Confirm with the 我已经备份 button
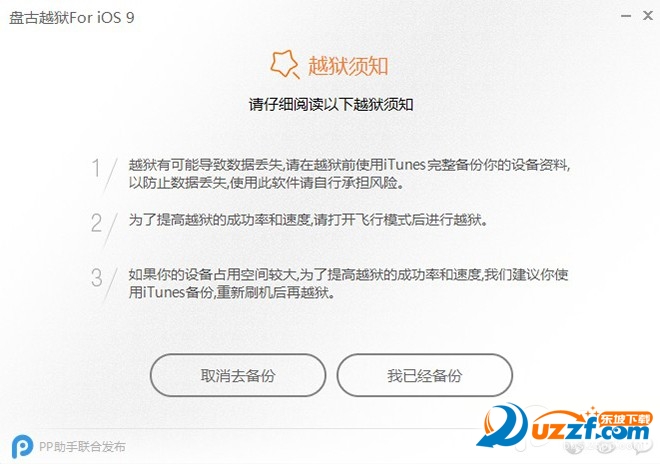The height and width of the screenshot is (464, 660). pyautogui.click(x=425, y=375)
